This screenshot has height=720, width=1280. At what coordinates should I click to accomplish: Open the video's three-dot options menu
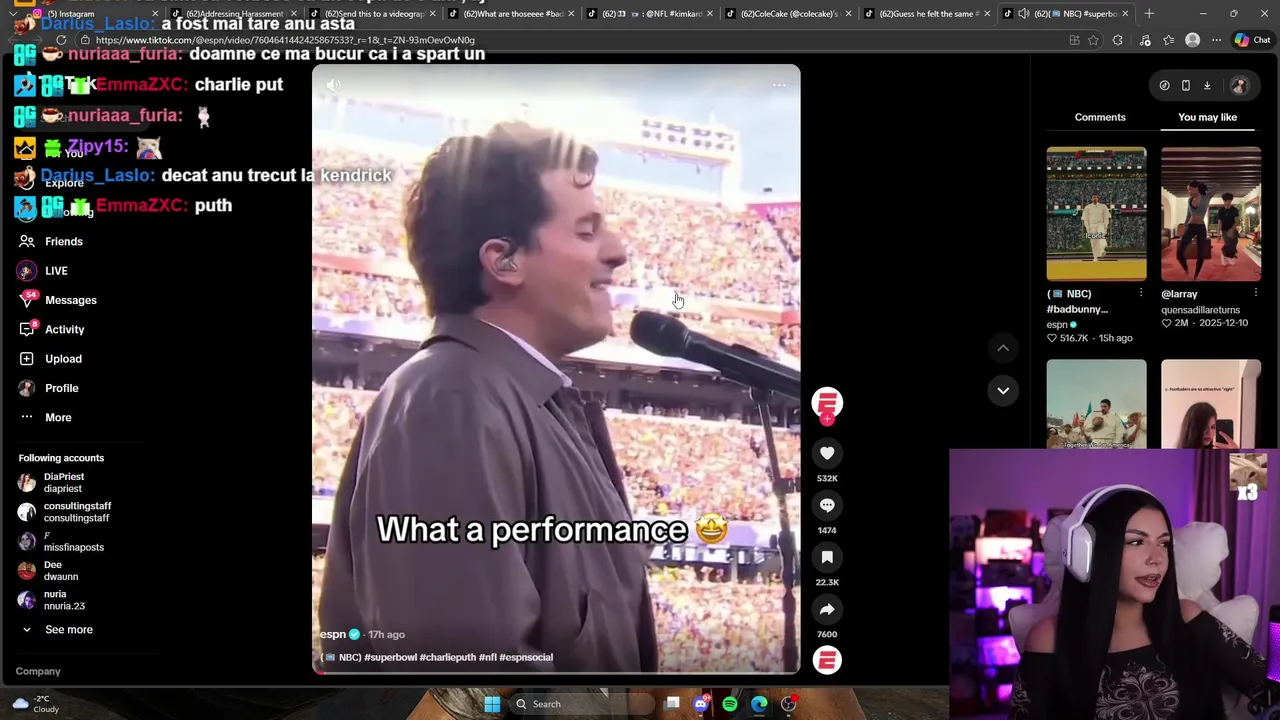[x=779, y=86]
